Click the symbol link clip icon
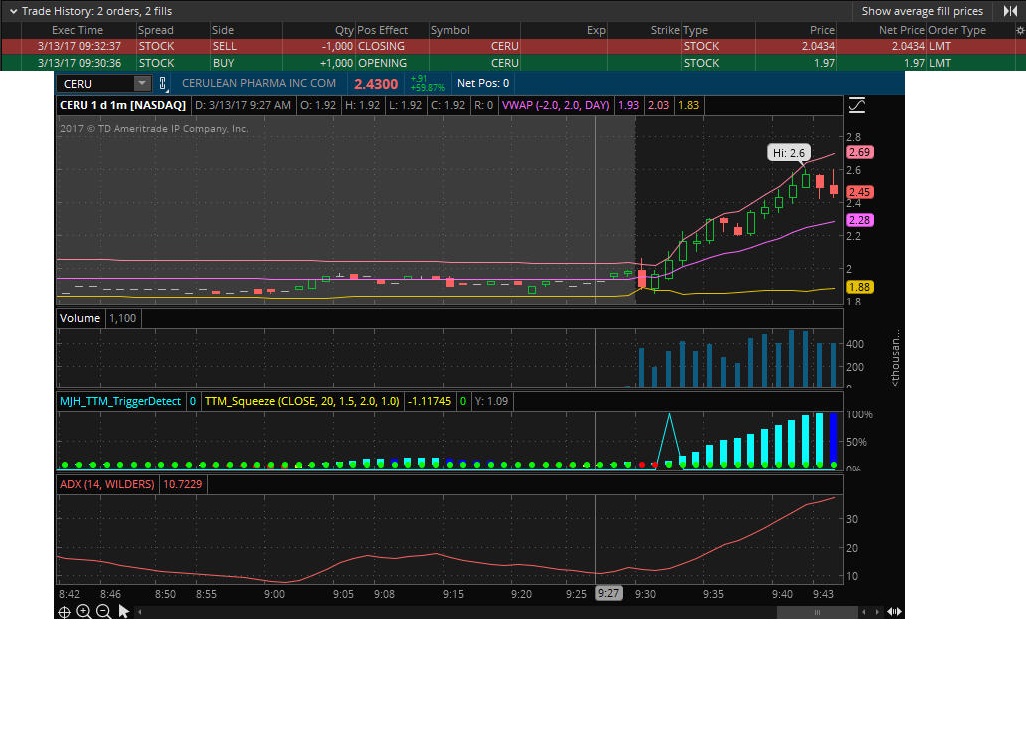Viewport: 1026px width, 752px height. (x=163, y=84)
